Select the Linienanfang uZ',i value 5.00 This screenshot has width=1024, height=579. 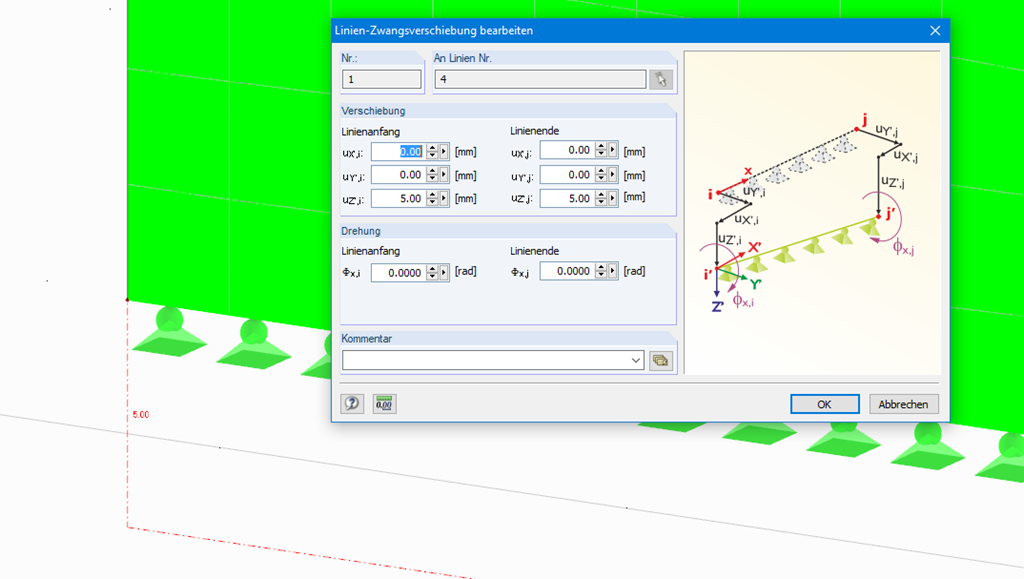[398, 198]
